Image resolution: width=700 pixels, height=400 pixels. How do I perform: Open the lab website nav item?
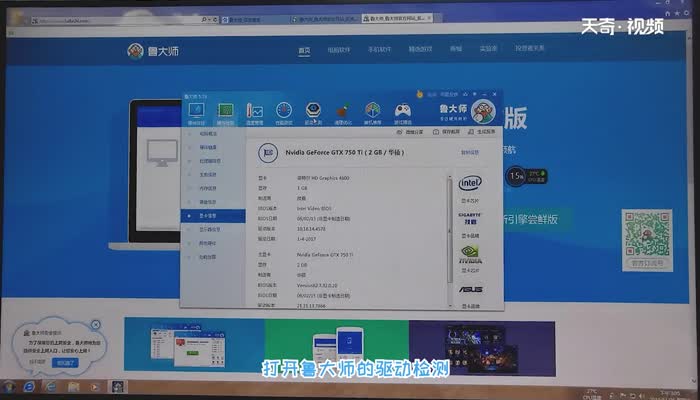click(488, 49)
